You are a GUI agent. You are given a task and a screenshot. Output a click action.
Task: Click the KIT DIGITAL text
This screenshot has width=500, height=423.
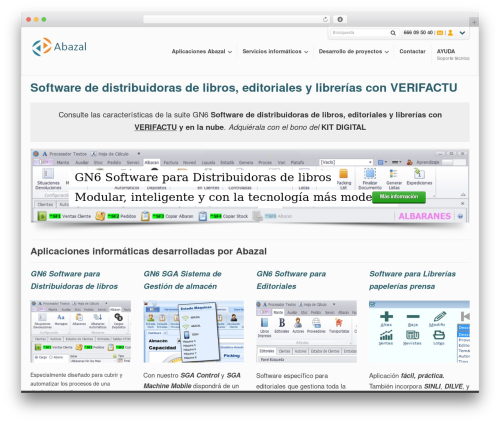[x=343, y=127]
